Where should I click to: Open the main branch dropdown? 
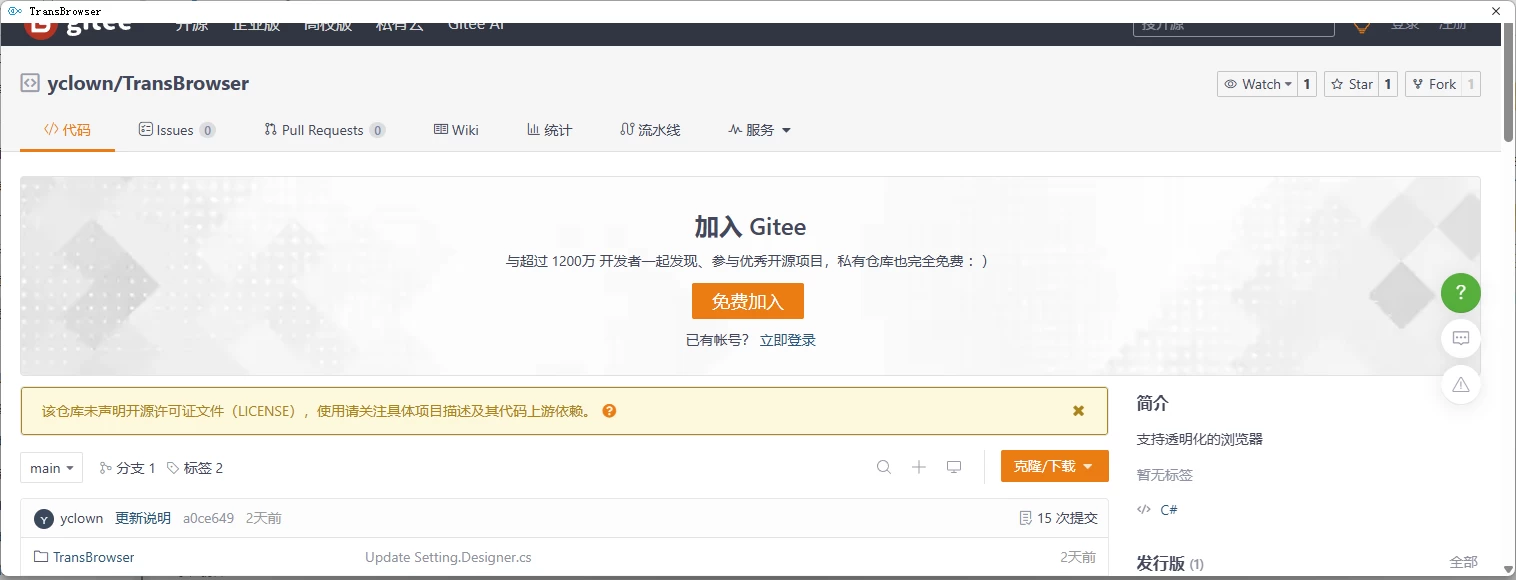[x=51, y=468]
